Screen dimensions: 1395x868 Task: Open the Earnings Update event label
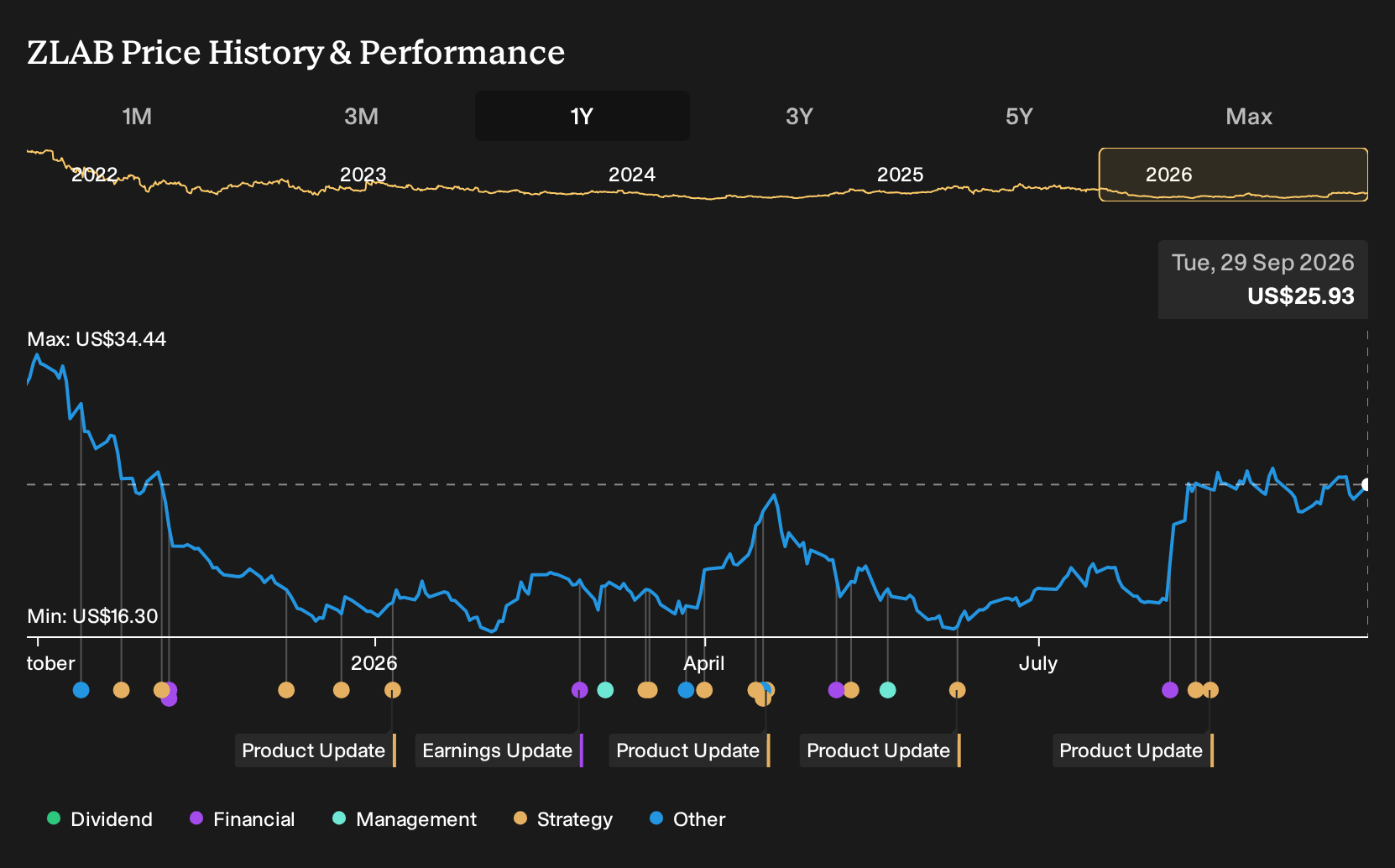tap(499, 750)
